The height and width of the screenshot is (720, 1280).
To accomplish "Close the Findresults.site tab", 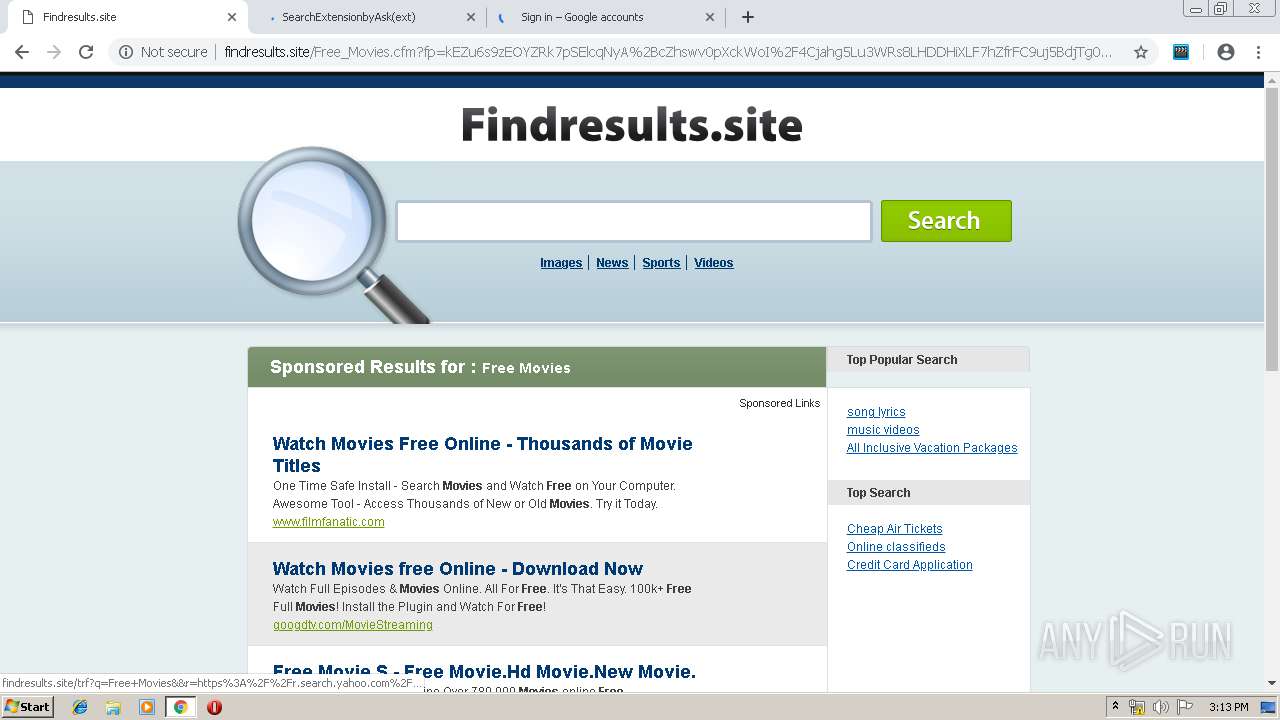I will click(x=232, y=17).
